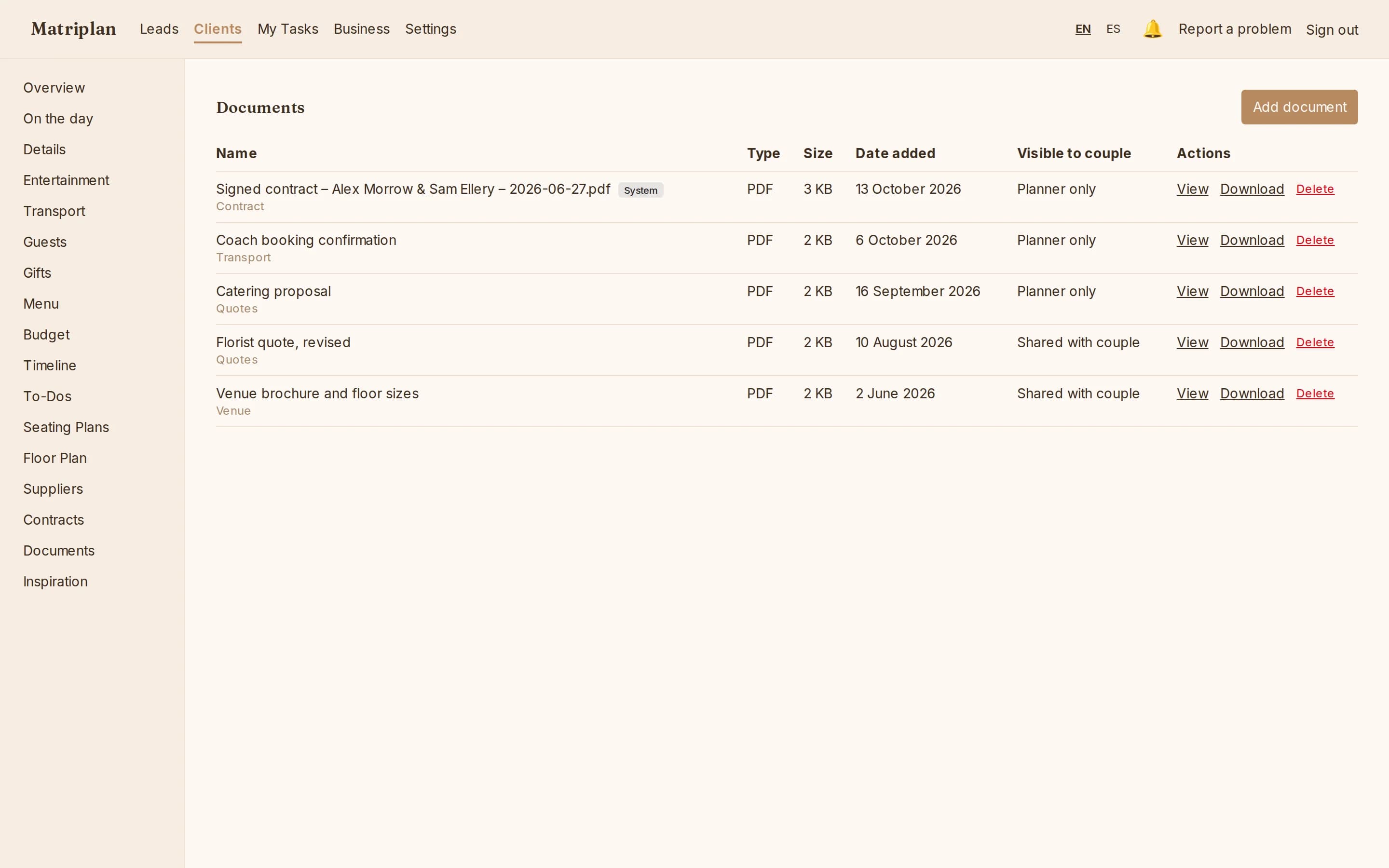This screenshot has width=1389, height=868.
Task: Open Seating Plans in the sidebar
Action: click(x=66, y=427)
